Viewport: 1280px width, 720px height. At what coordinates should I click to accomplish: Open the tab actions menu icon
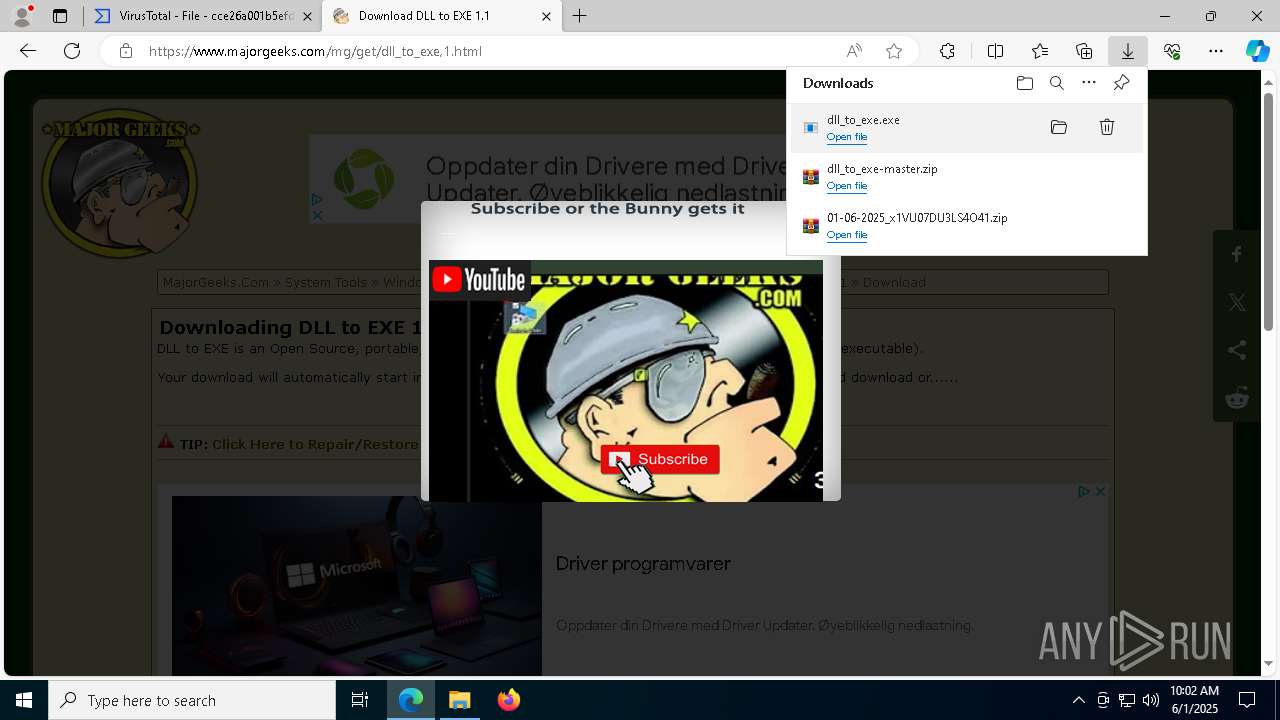60,16
